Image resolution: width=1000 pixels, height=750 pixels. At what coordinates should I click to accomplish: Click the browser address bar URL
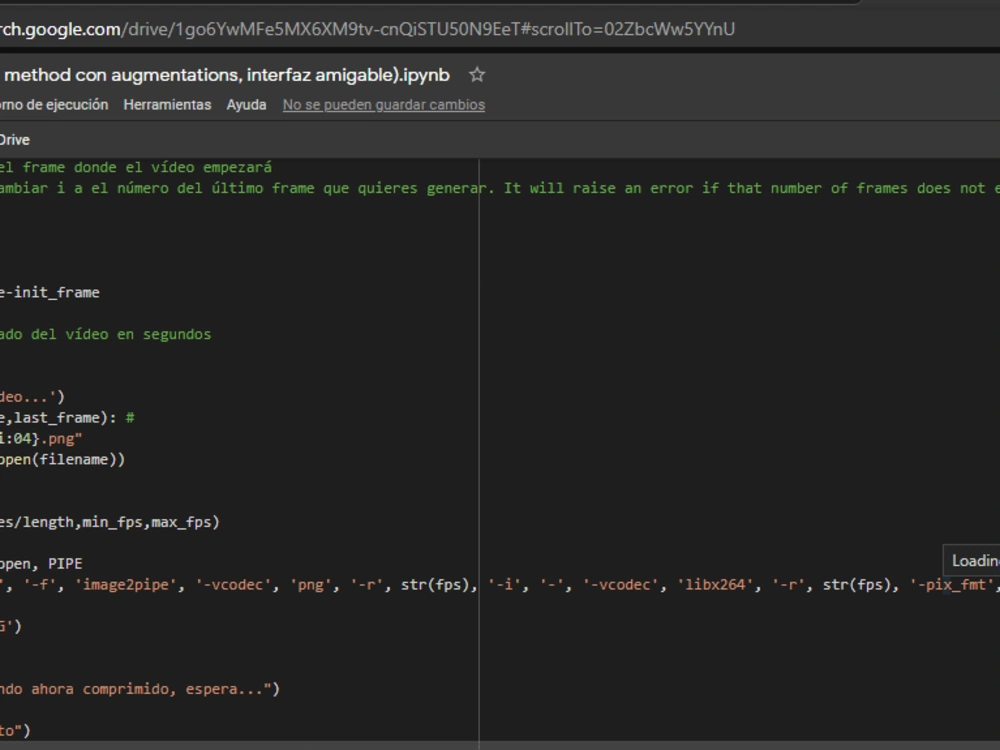point(367,29)
